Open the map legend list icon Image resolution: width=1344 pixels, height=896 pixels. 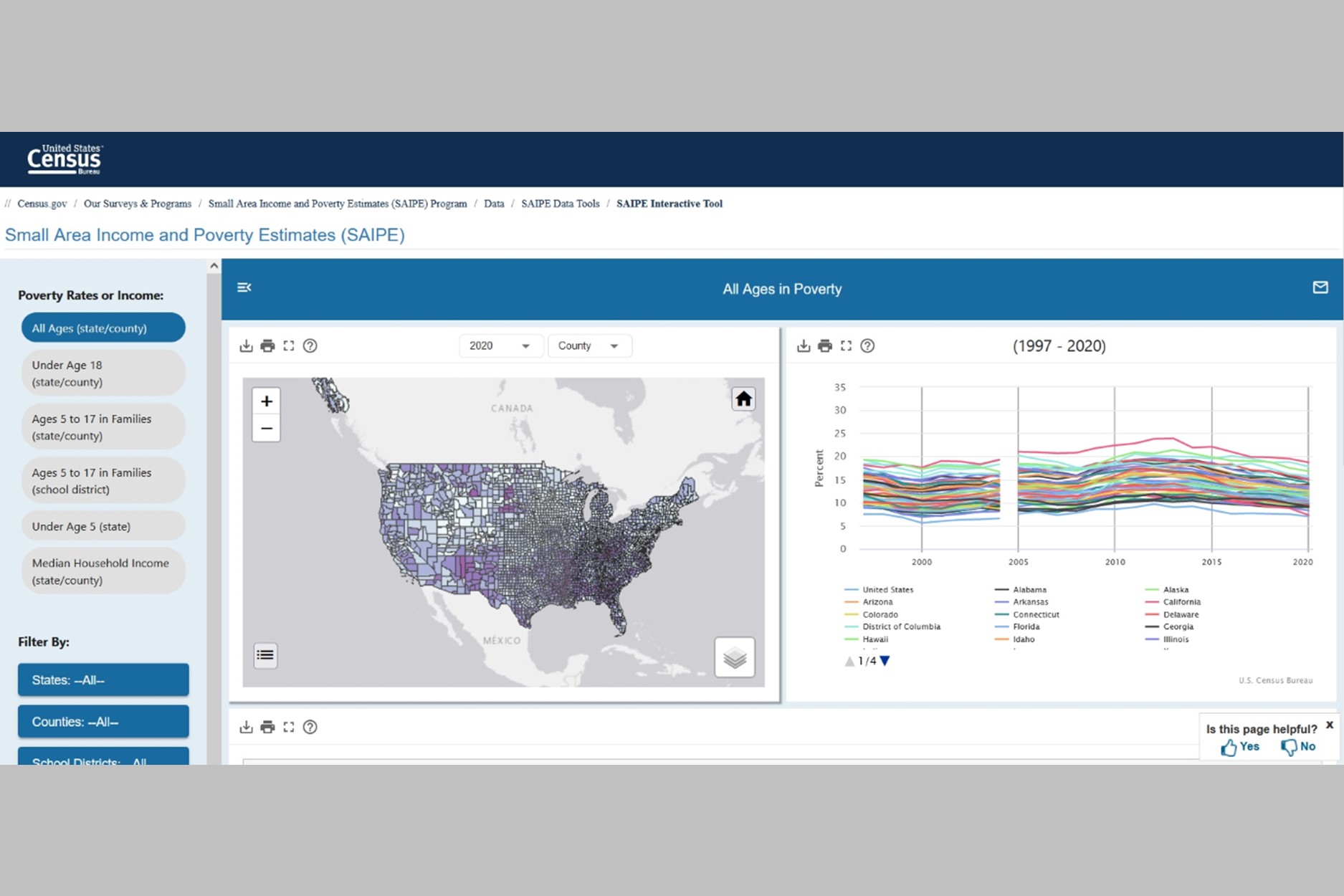(265, 655)
